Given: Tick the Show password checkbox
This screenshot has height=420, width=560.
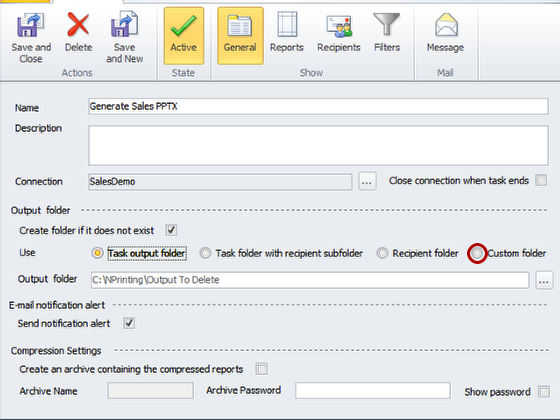Looking at the screenshot, I should [544, 391].
